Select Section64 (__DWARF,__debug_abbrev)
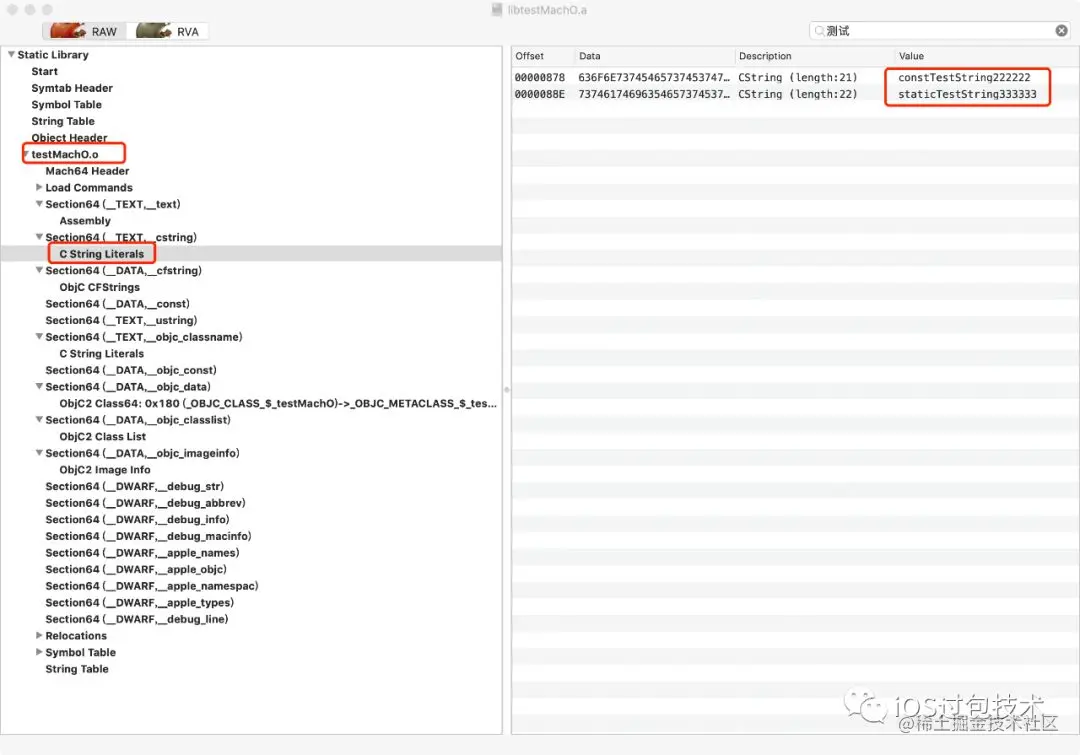Image resolution: width=1080 pixels, height=755 pixels. (145, 503)
